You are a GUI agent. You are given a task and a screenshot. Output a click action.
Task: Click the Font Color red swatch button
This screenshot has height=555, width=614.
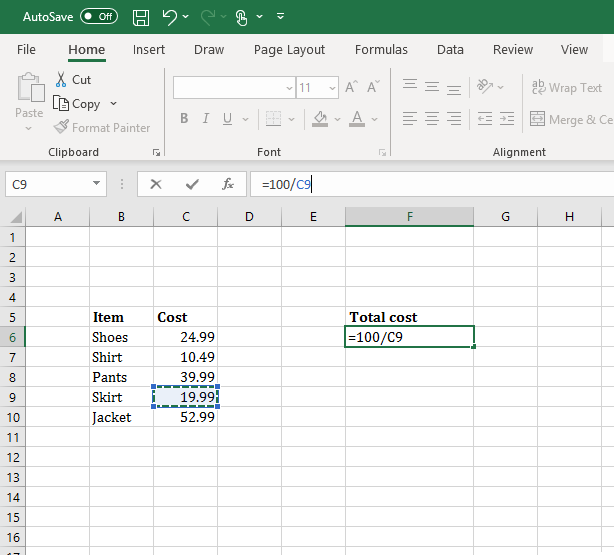(358, 119)
